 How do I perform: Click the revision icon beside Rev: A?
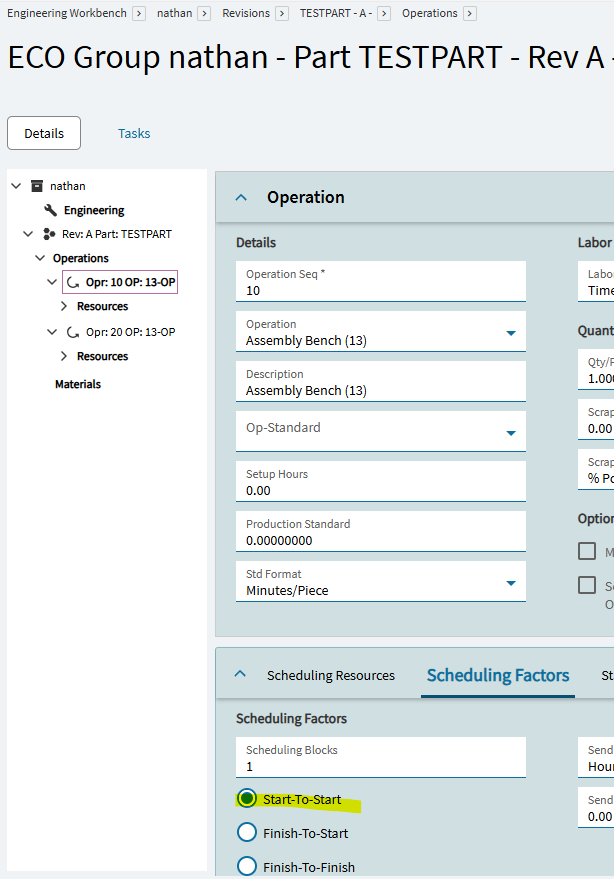click(x=49, y=234)
